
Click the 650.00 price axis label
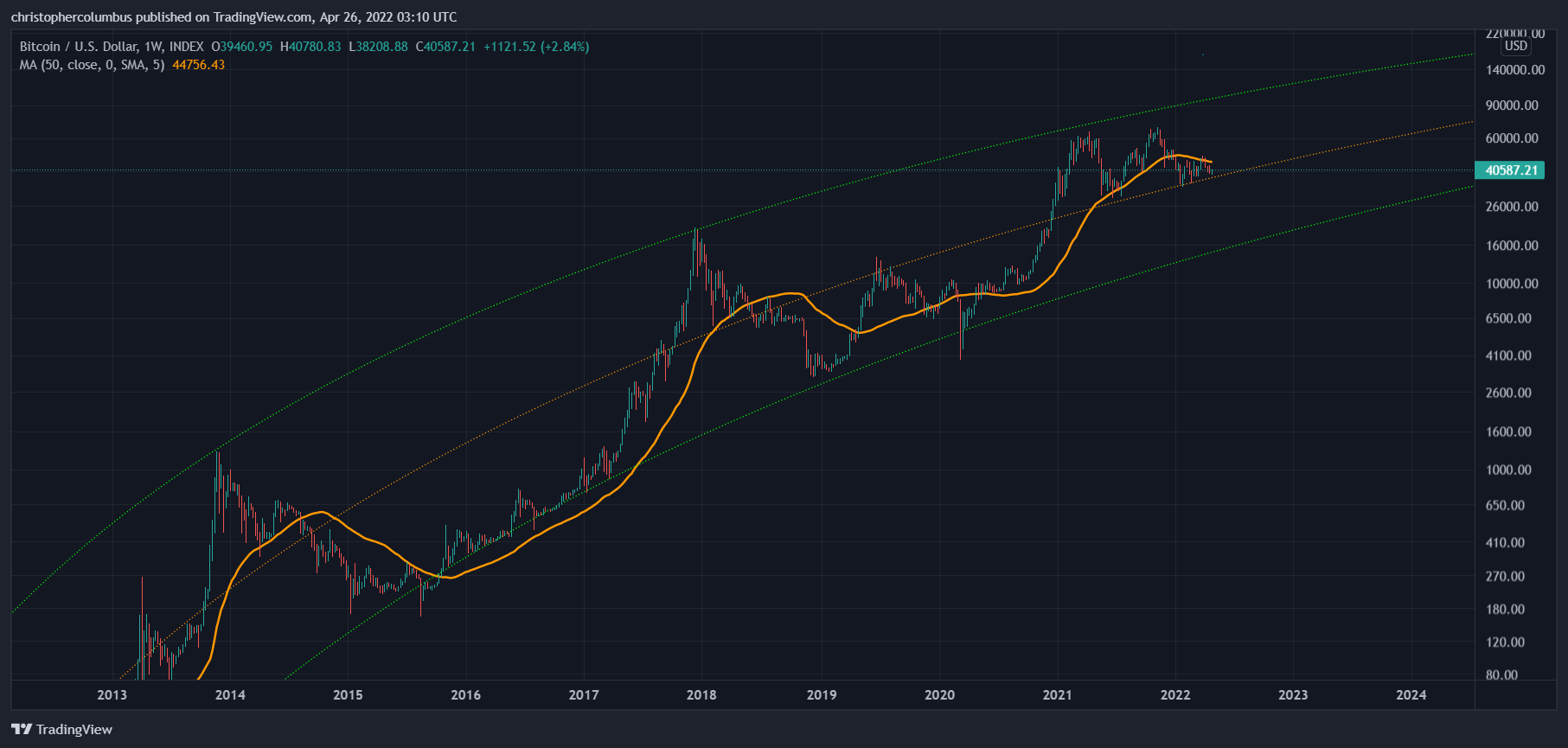coord(1505,505)
